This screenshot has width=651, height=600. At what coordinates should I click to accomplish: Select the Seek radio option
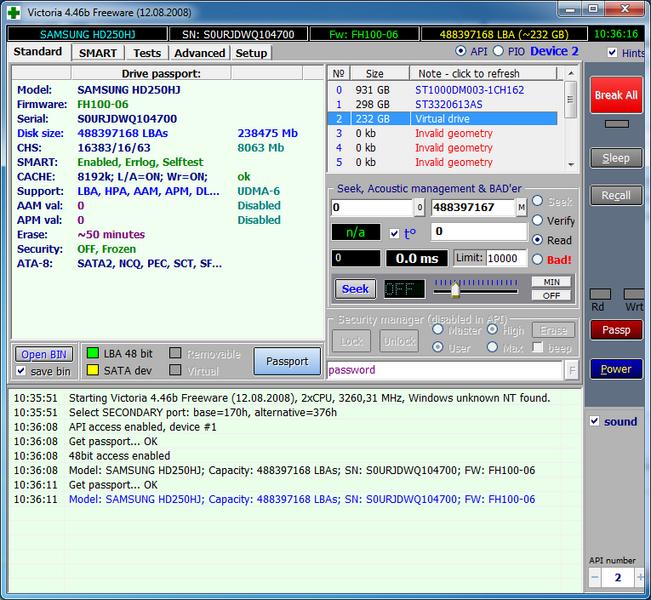[x=537, y=201]
